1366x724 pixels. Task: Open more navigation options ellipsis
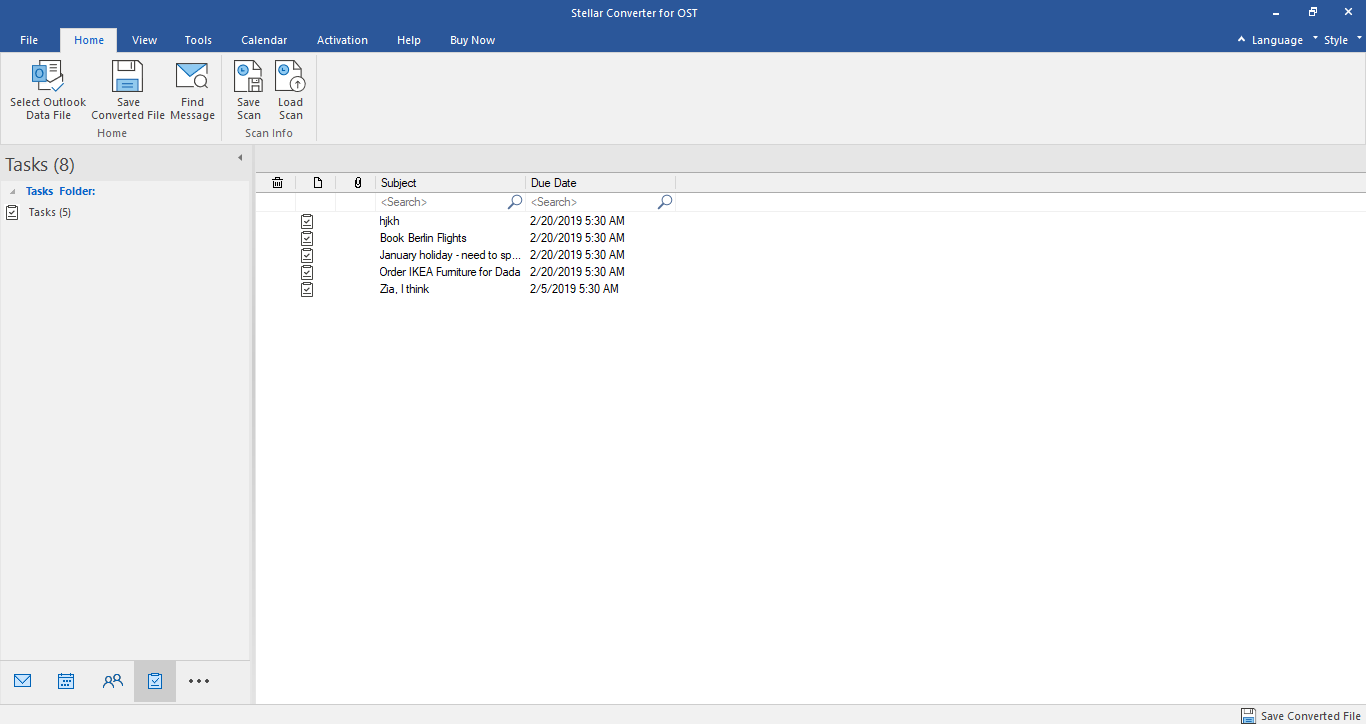(199, 681)
